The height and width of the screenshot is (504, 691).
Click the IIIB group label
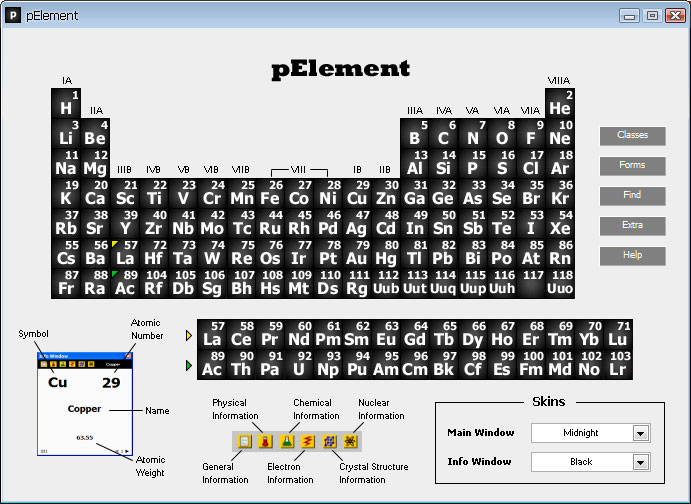[x=124, y=170]
